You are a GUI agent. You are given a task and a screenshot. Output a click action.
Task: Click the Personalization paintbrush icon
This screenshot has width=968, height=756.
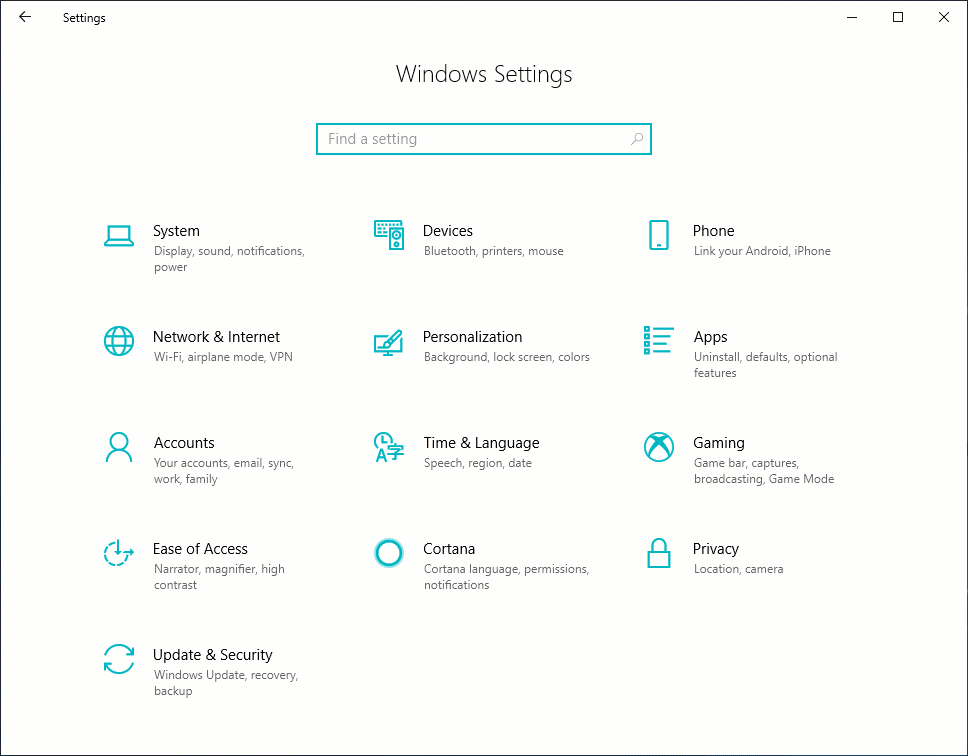click(x=388, y=342)
